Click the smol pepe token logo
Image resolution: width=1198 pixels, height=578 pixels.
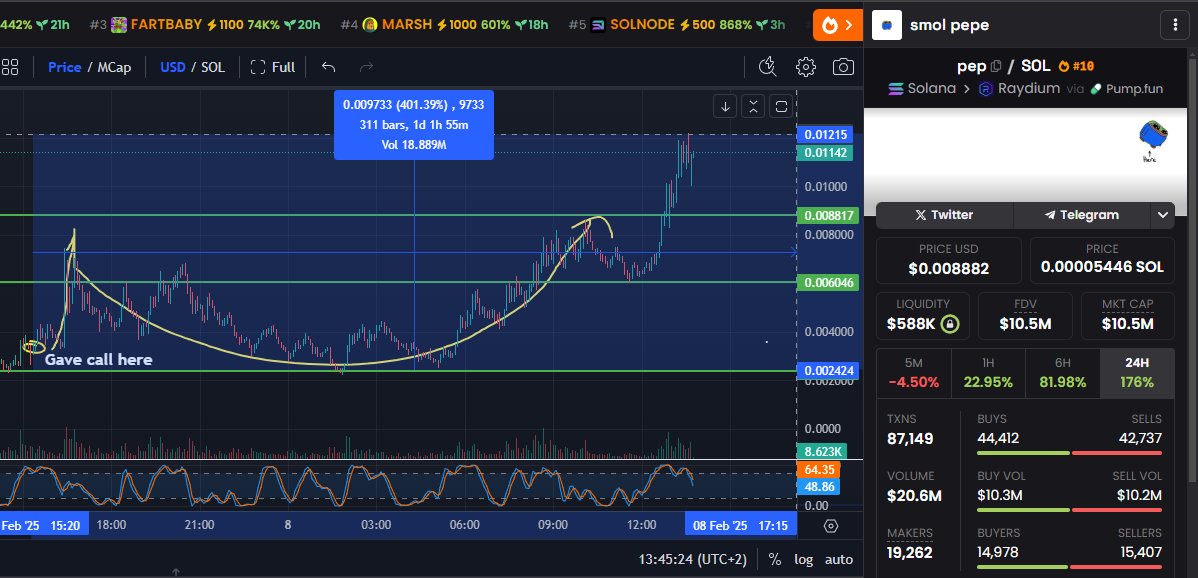pyautogui.click(x=886, y=25)
